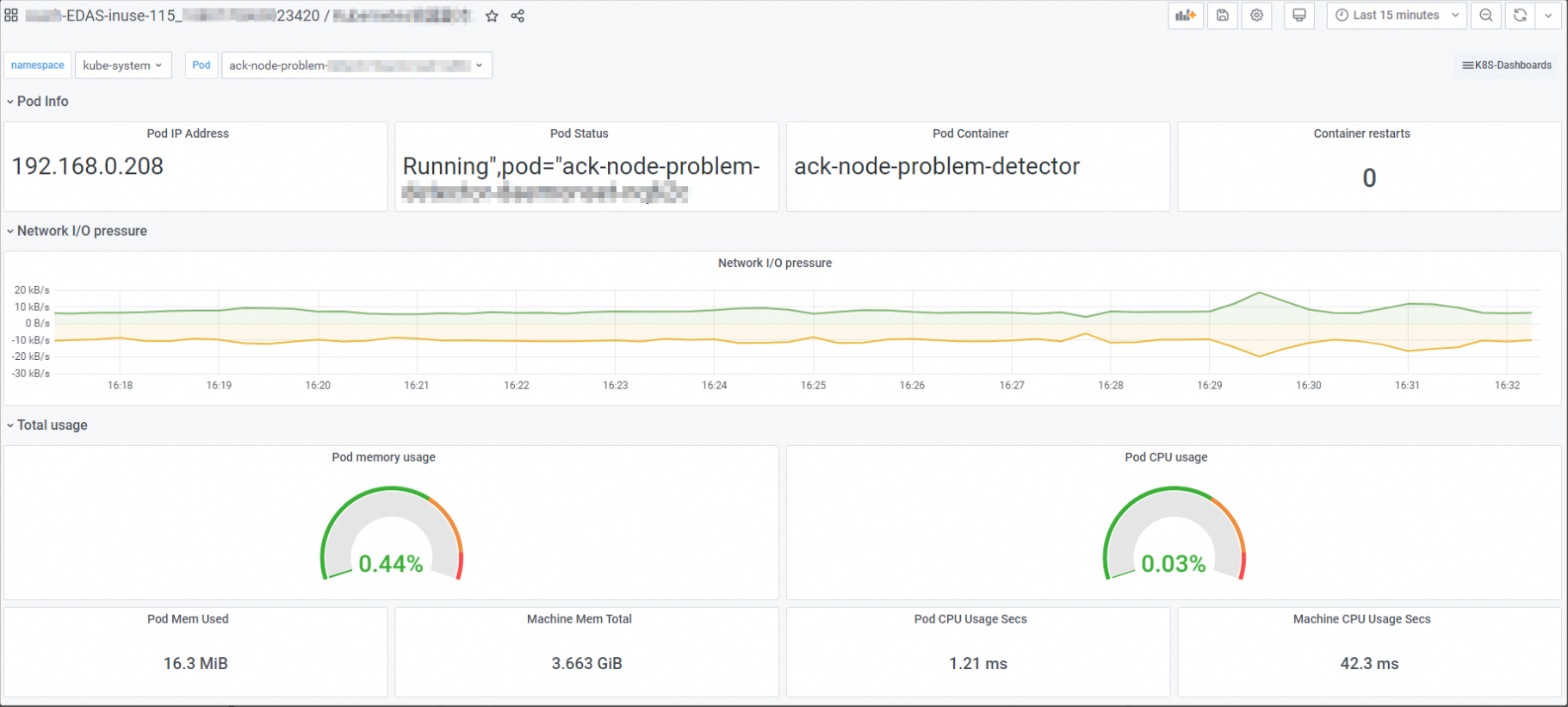Zoom out the time range

point(1486,16)
